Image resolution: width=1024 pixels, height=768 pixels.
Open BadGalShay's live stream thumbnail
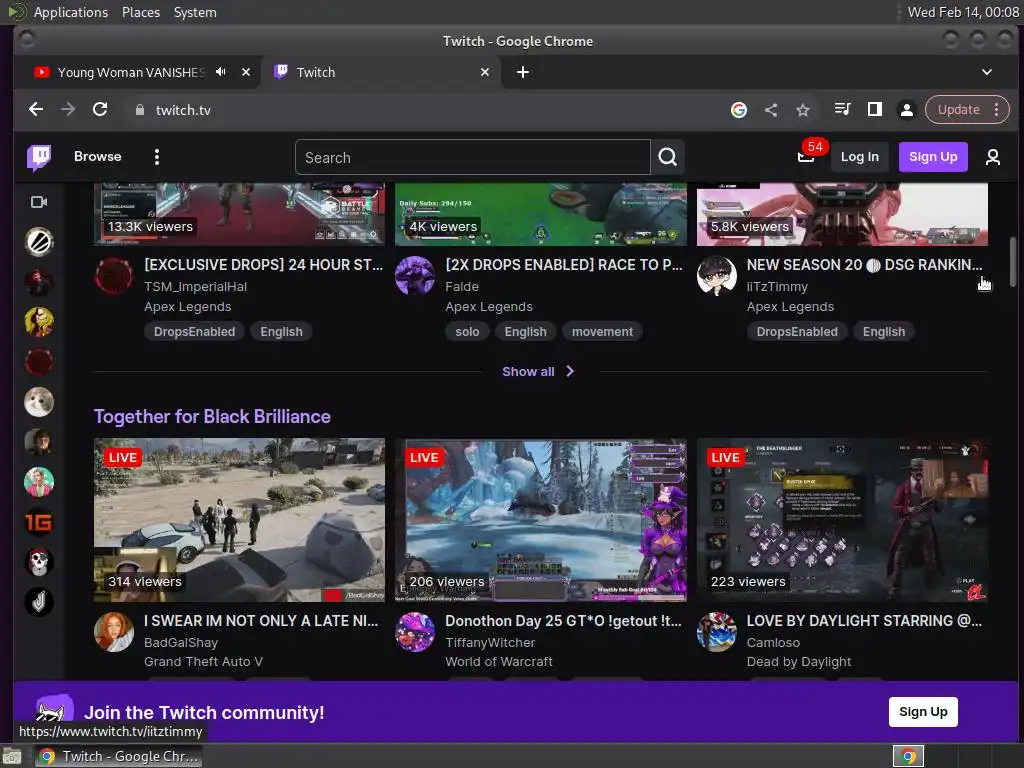click(x=240, y=520)
